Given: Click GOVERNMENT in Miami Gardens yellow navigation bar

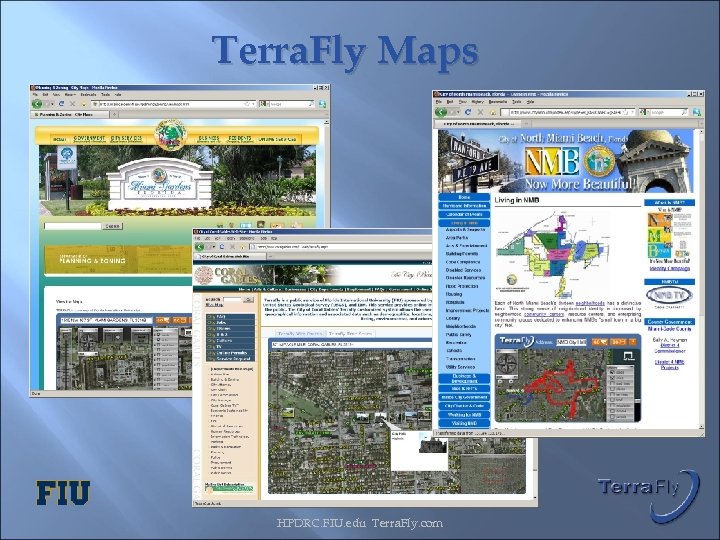Looking at the screenshot, I should pyautogui.click(x=89, y=139).
